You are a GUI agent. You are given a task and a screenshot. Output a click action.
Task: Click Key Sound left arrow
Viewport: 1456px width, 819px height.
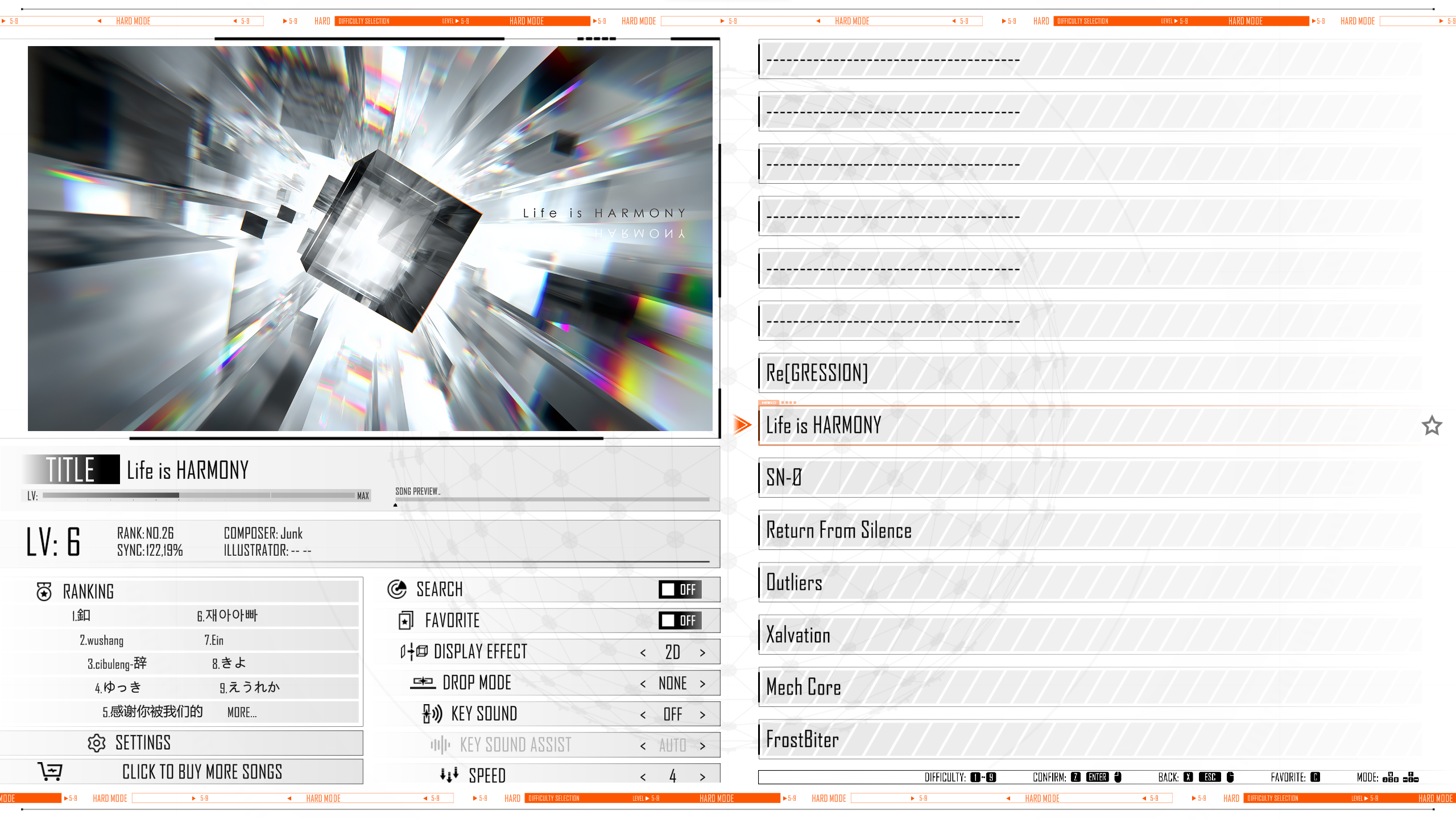click(x=643, y=715)
